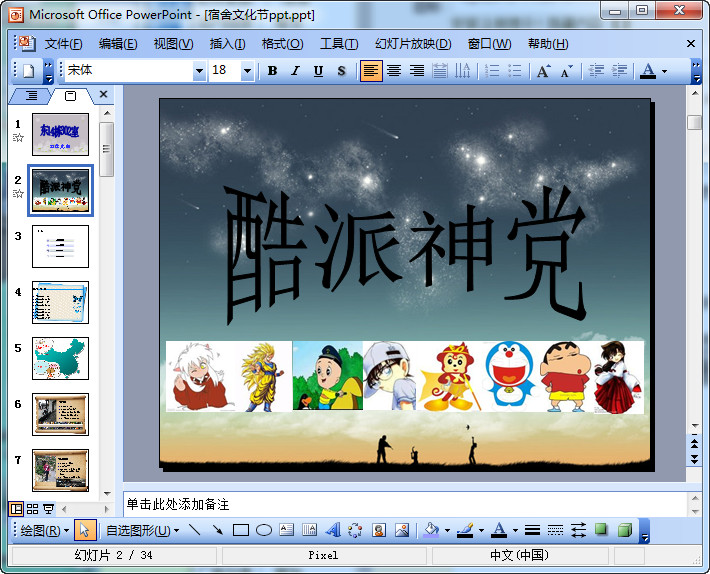Switch to Slides tab

click(70, 96)
